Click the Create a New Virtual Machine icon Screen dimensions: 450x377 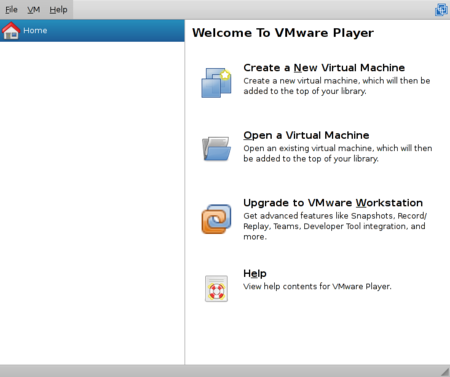(216, 83)
